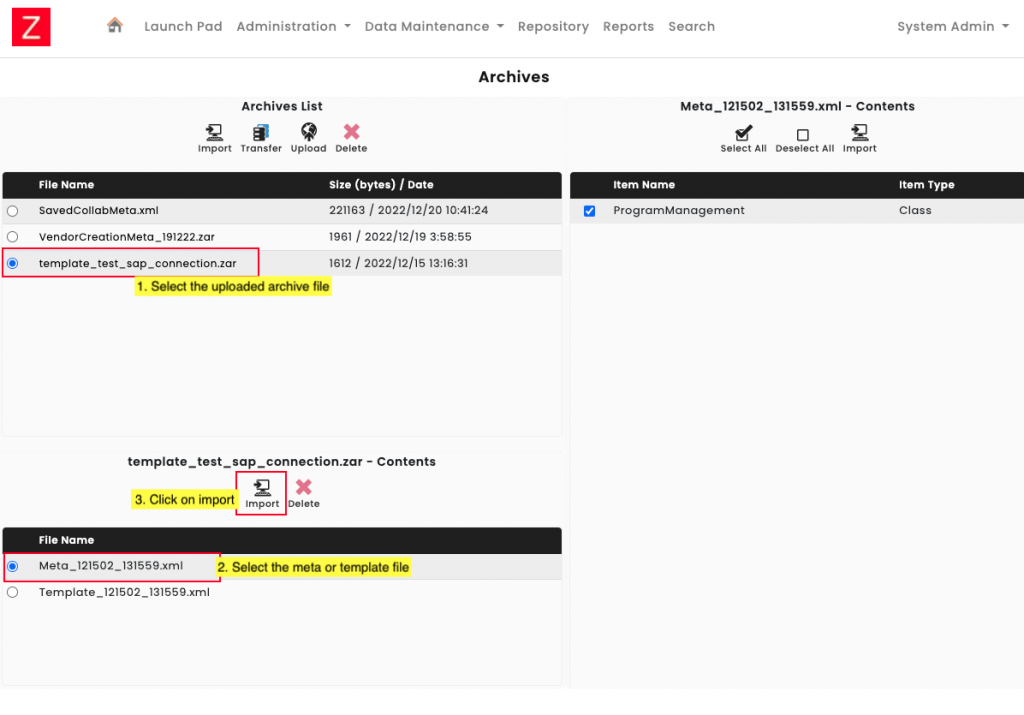Click the Deselect All icon for Meta contents
This screenshot has height=715, width=1024.
pos(804,137)
